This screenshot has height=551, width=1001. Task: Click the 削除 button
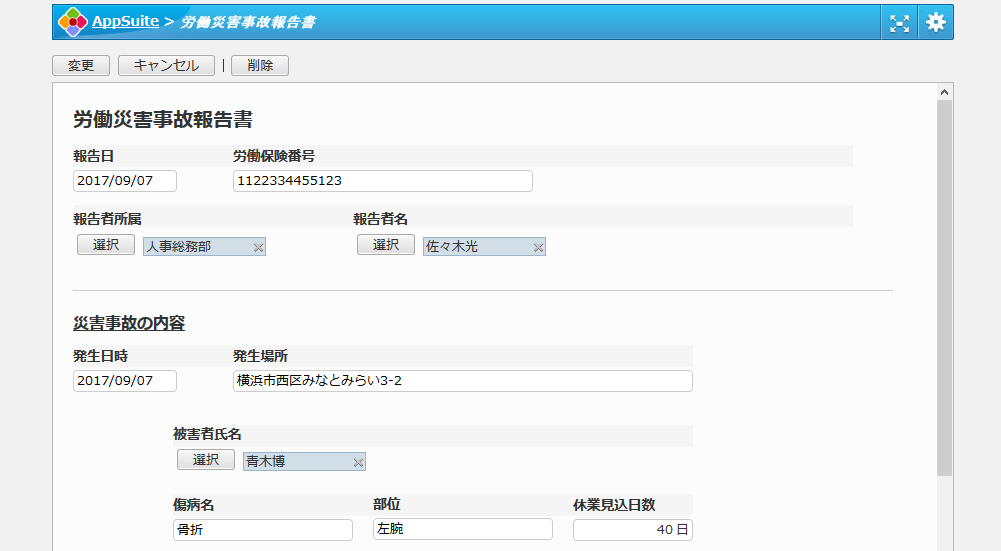(260, 66)
